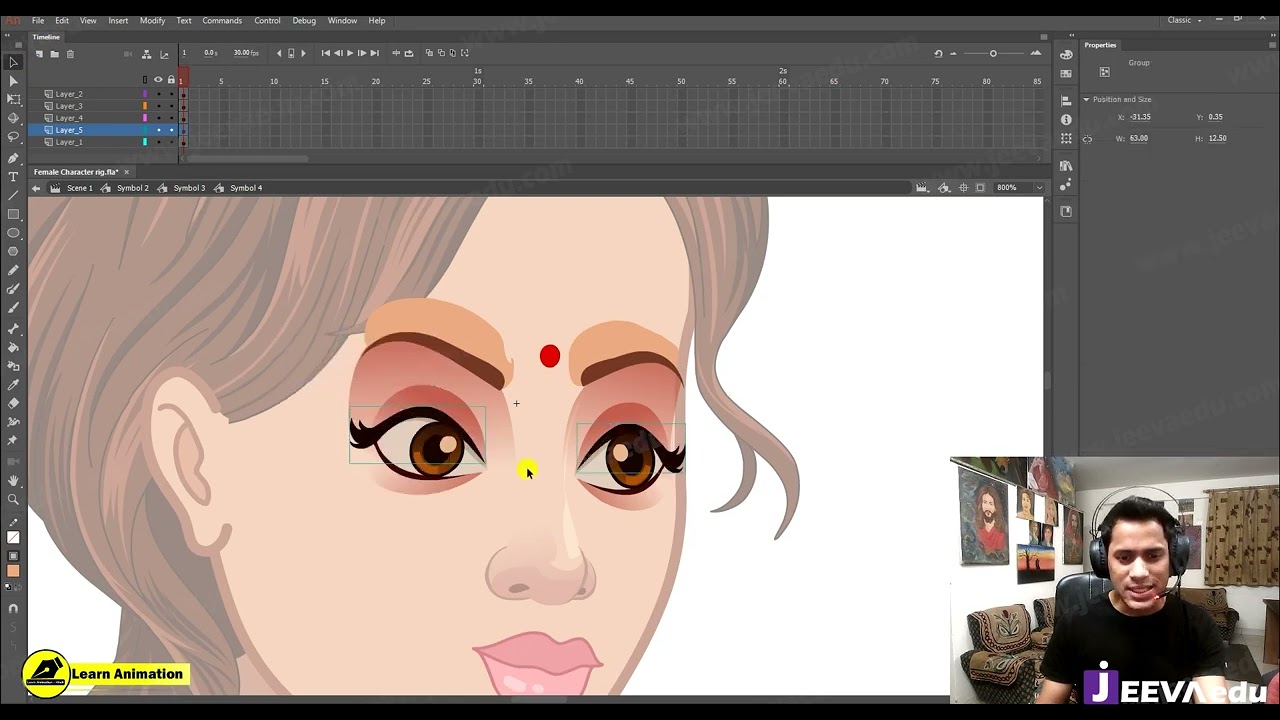Select the 3D Rotation tool
Viewport: 1280px width, 720px height.
(13, 118)
